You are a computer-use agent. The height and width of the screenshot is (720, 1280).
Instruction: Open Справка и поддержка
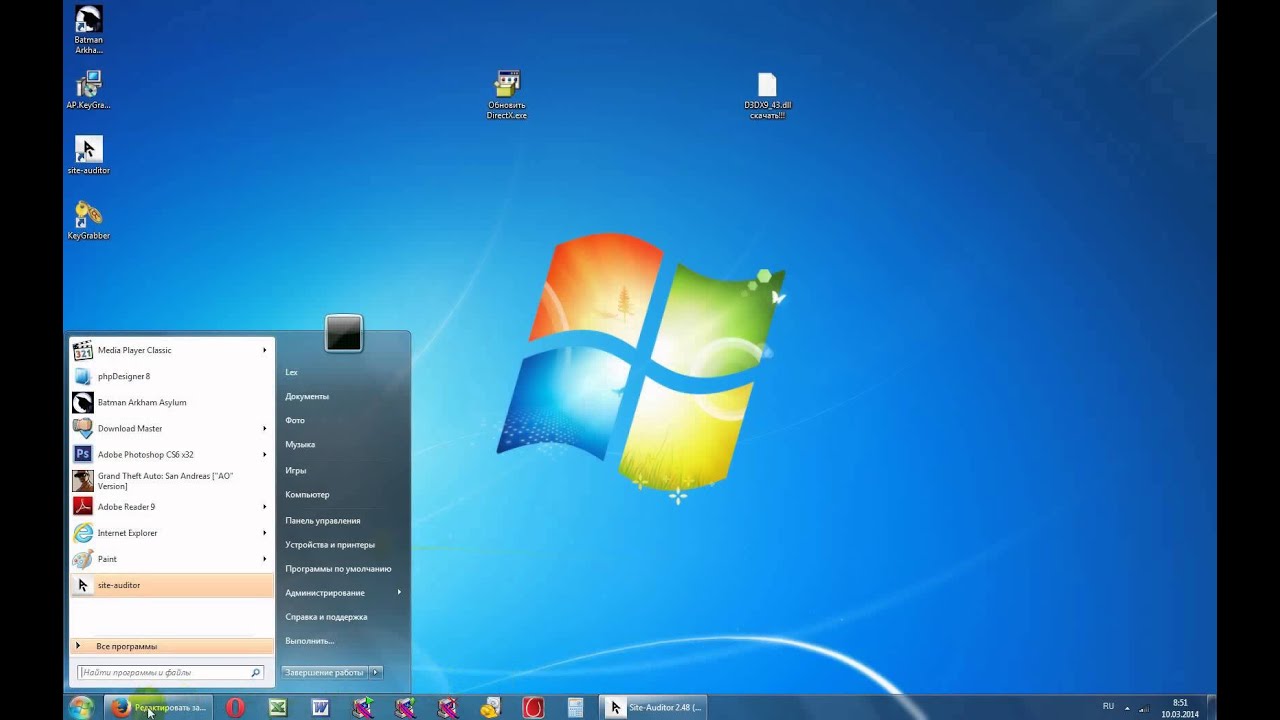[x=326, y=616]
